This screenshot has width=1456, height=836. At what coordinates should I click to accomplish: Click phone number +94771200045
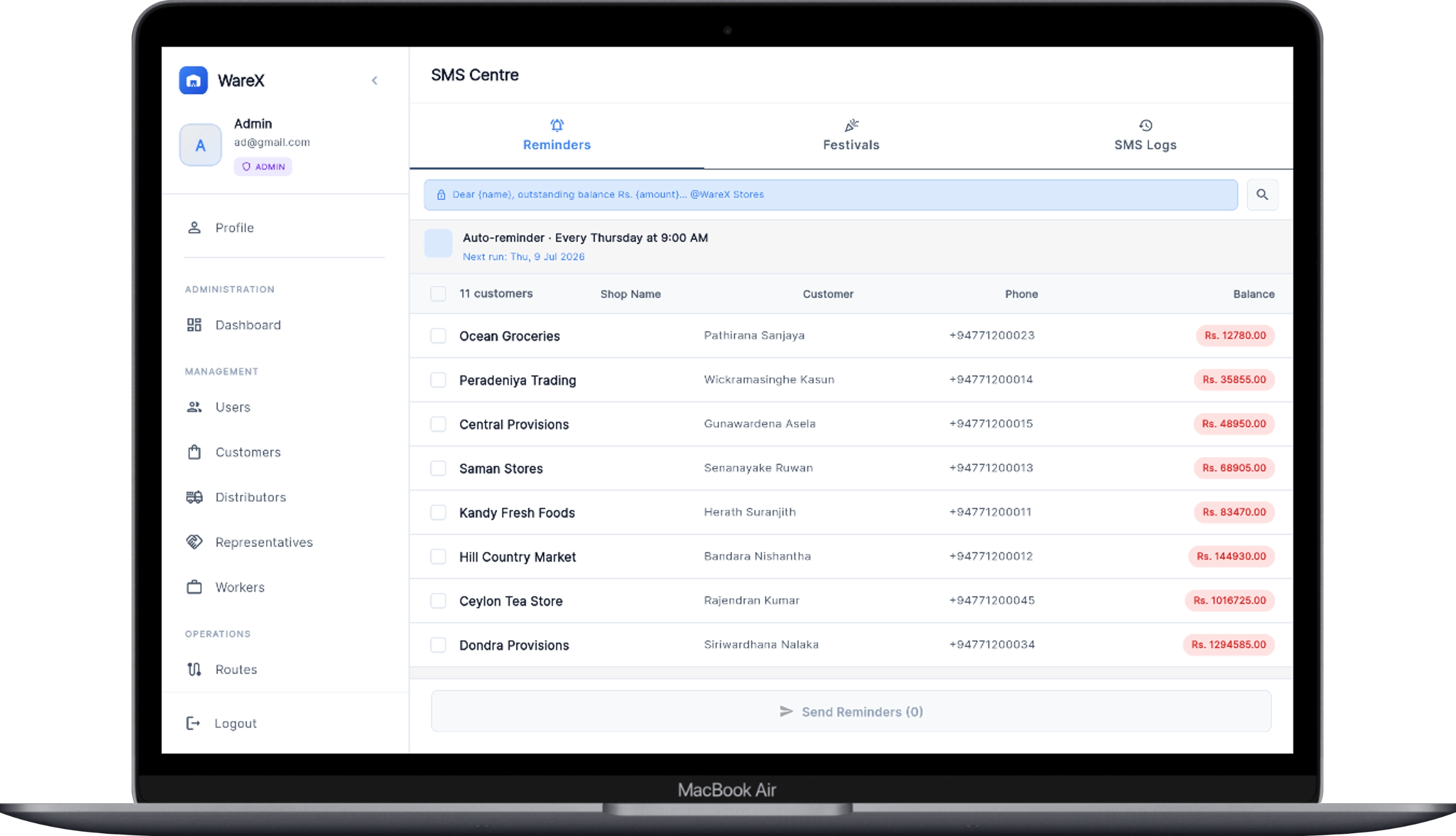click(x=992, y=601)
